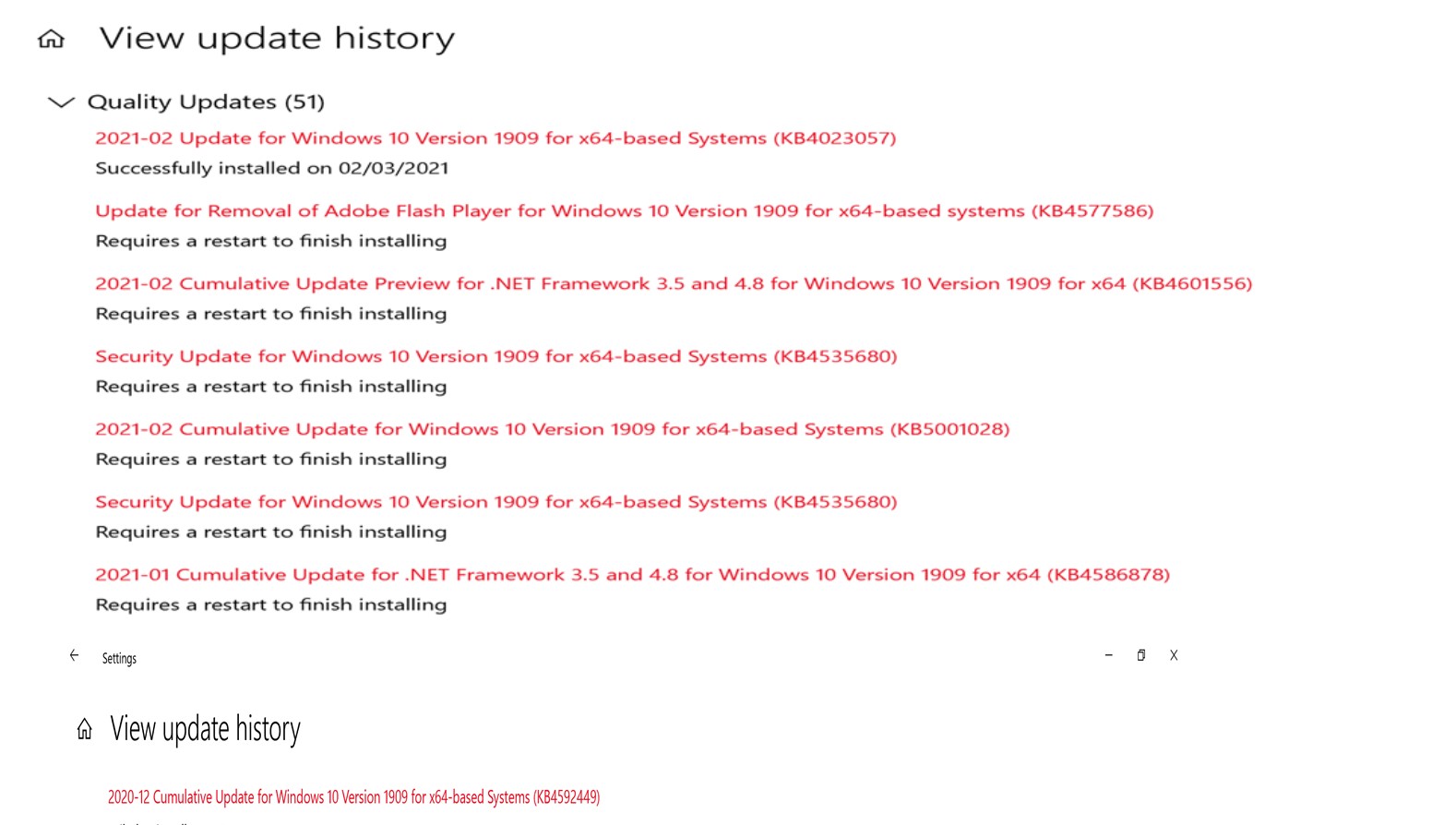Click the minimize icon on the Settings window

pos(1108,655)
